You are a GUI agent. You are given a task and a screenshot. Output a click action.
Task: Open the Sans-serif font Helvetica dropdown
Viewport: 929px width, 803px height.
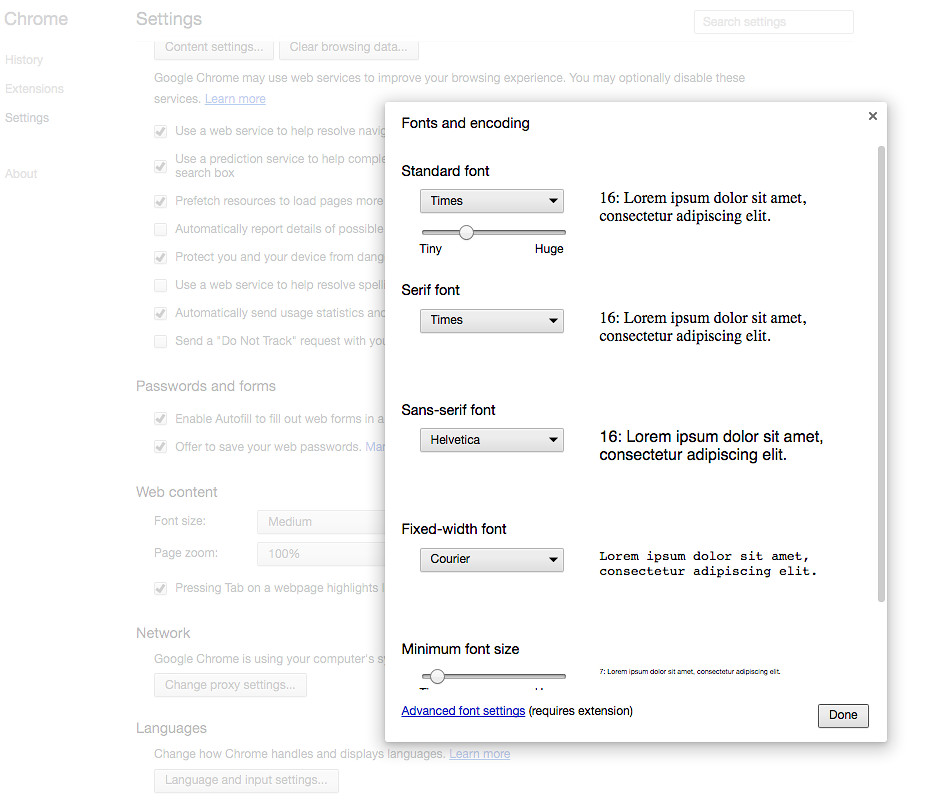[x=492, y=440]
